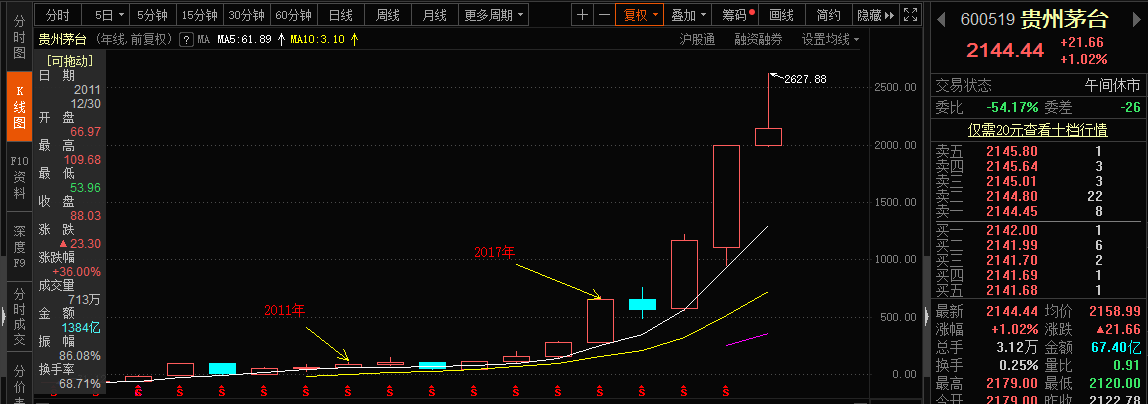
Task: Click the 卖三 2145.01 ask row
Action: click(x=1037, y=181)
